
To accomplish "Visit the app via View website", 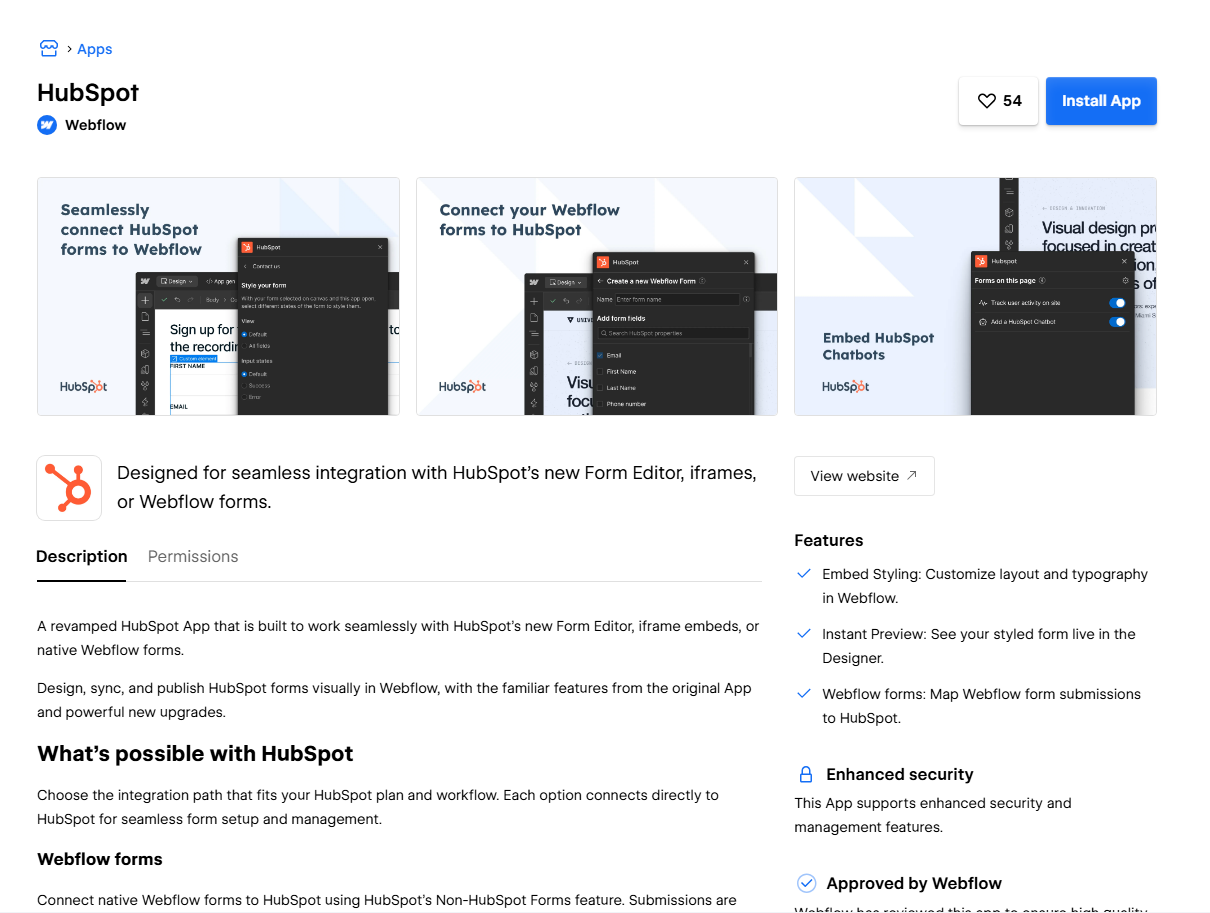I will (x=864, y=476).
